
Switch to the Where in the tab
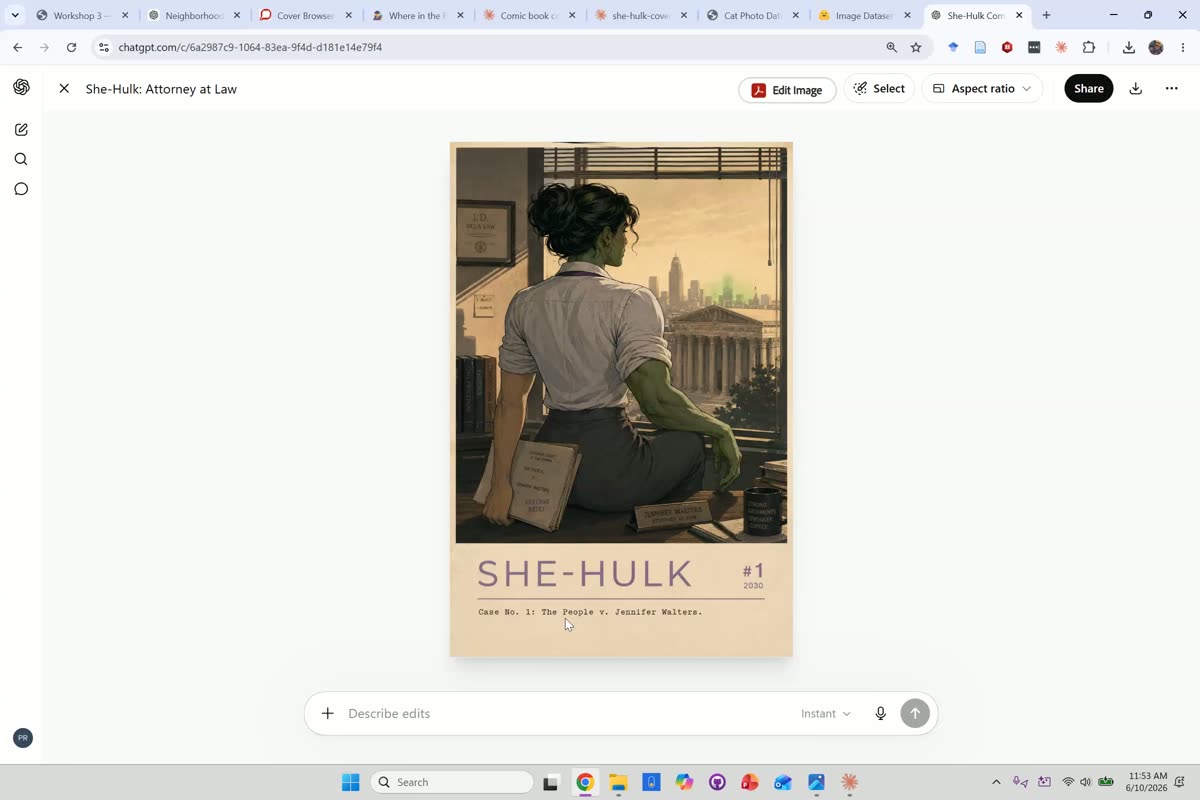point(417,15)
